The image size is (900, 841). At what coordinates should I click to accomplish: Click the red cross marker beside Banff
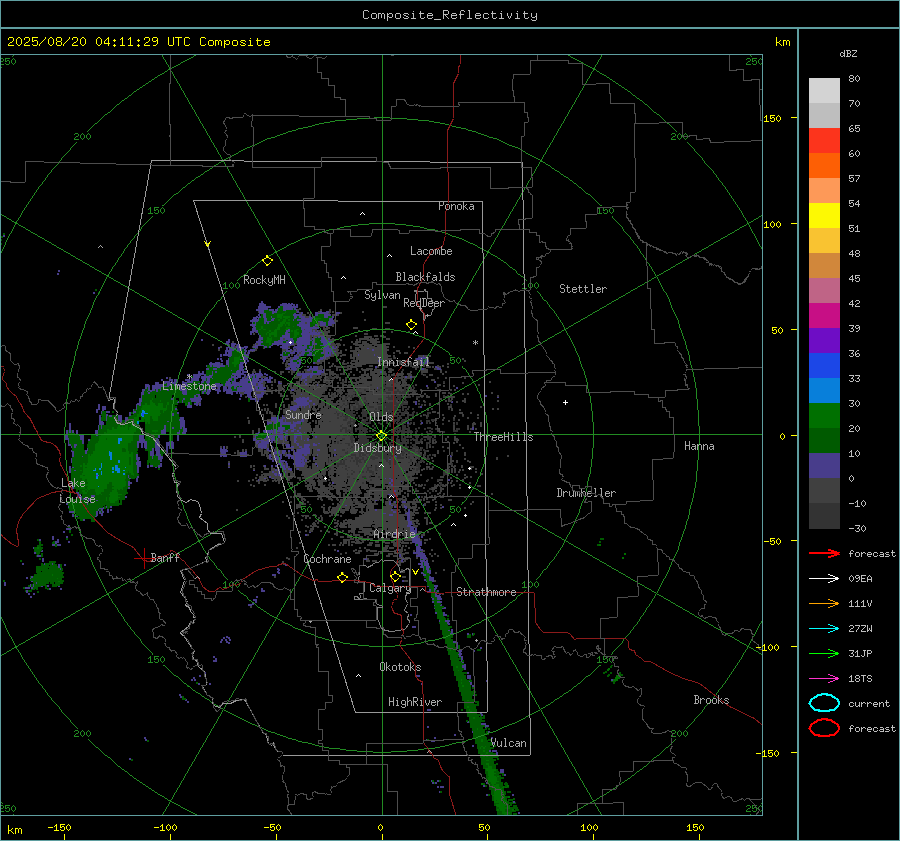click(x=143, y=558)
